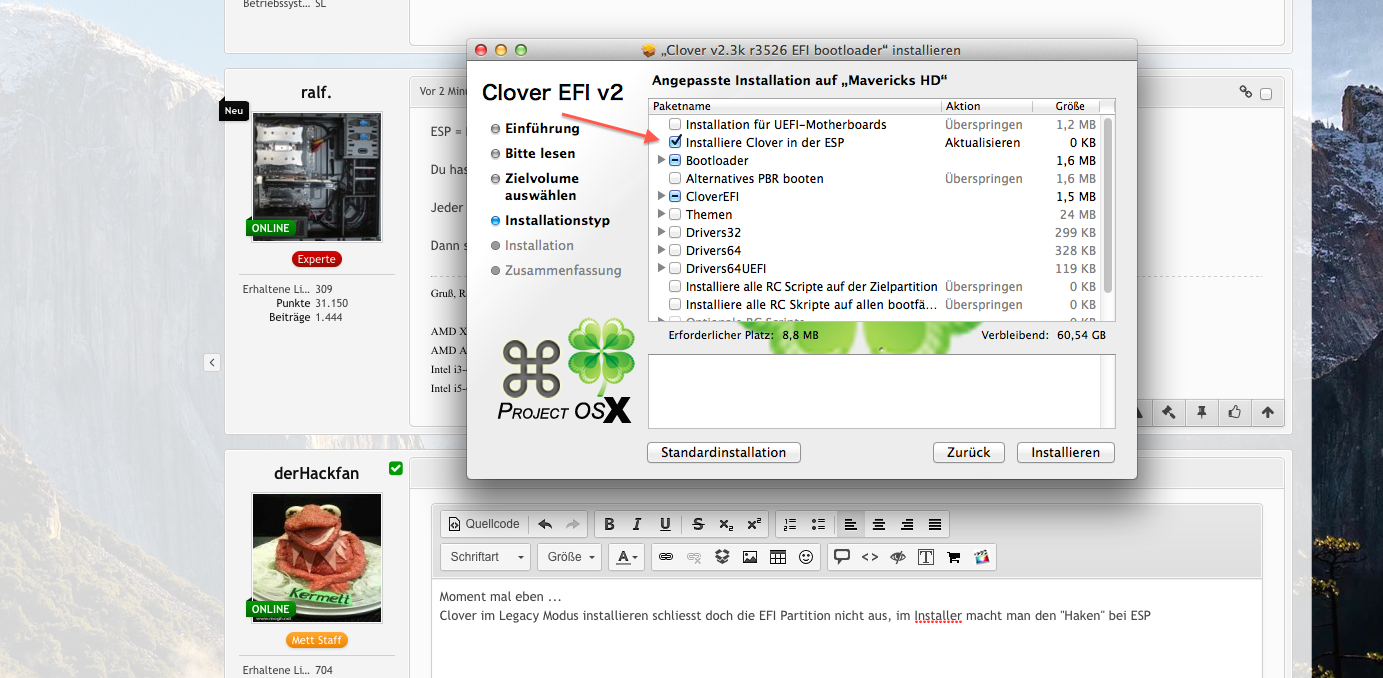The width and height of the screenshot is (1383, 678).
Task: Like ralf.'s post with thumbs-up
Action: 1235,411
